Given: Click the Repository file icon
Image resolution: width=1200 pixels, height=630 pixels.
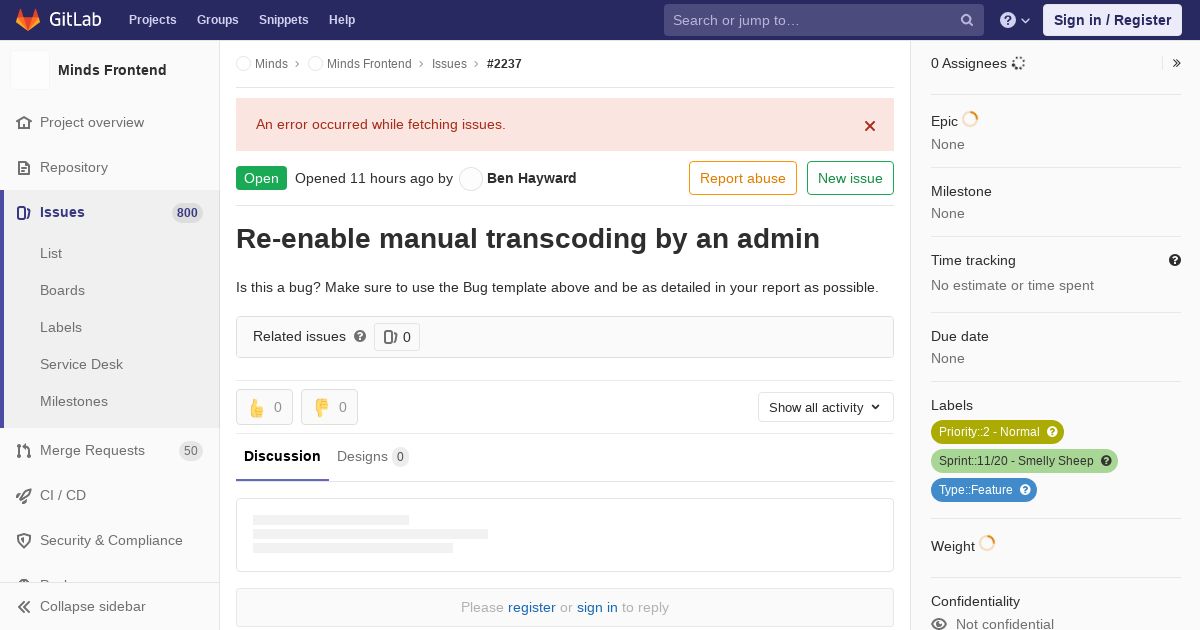Looking at the screenshot, I should 24,167.
